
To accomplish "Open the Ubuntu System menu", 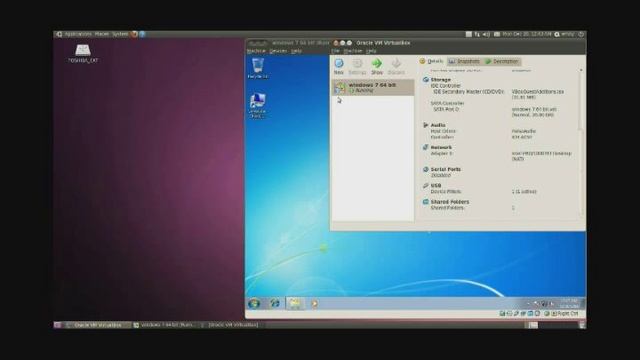I will (120, 34).
